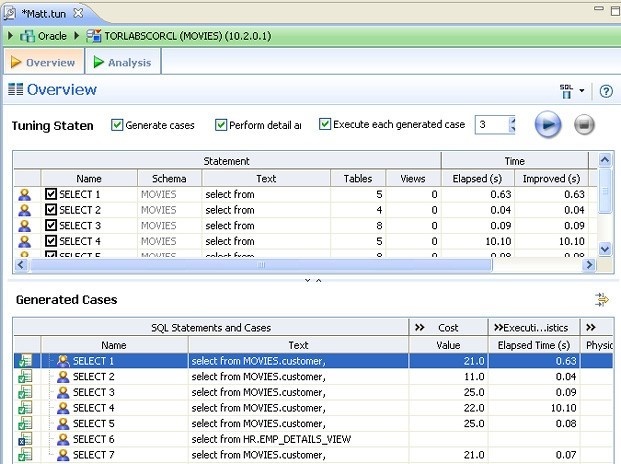Expand the breadcrumb arrow before TORLABSCORCL
This screenshot has width=621, height=464.
(x=77, y=36)
